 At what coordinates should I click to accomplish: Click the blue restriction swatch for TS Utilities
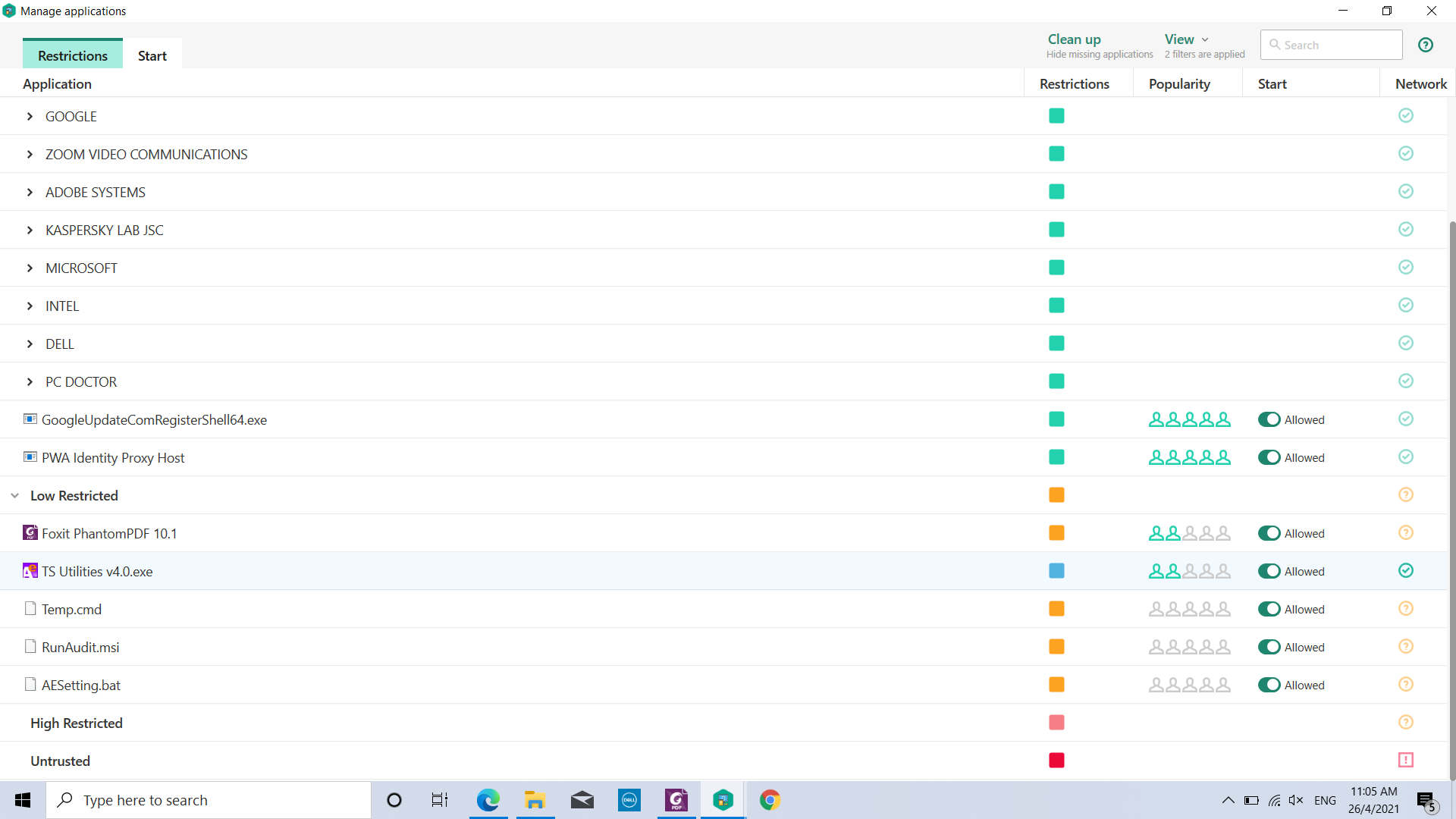(x=1056, y=571)
